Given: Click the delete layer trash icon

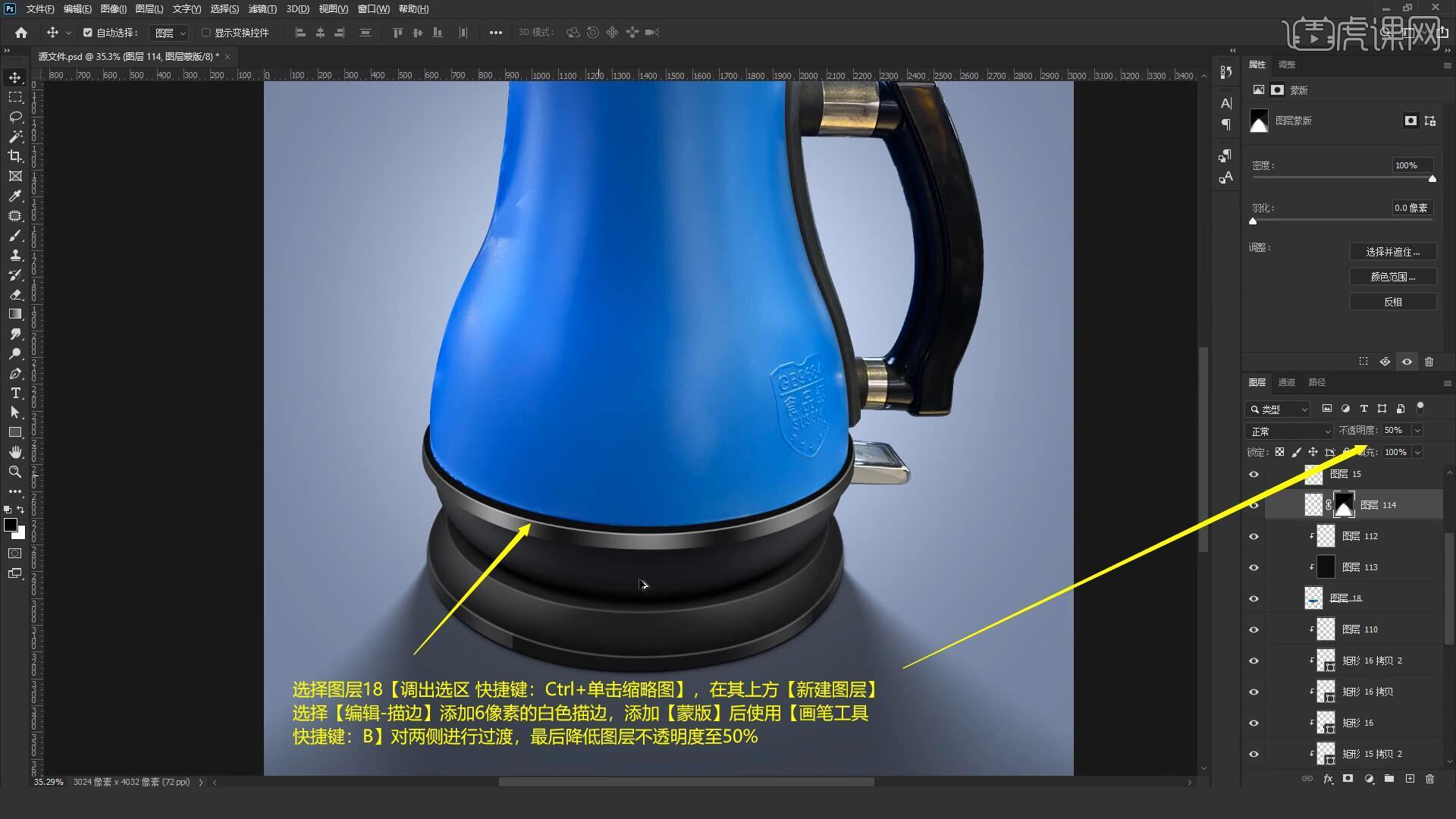Looking at the screenshot, I should click(1429, 779).
